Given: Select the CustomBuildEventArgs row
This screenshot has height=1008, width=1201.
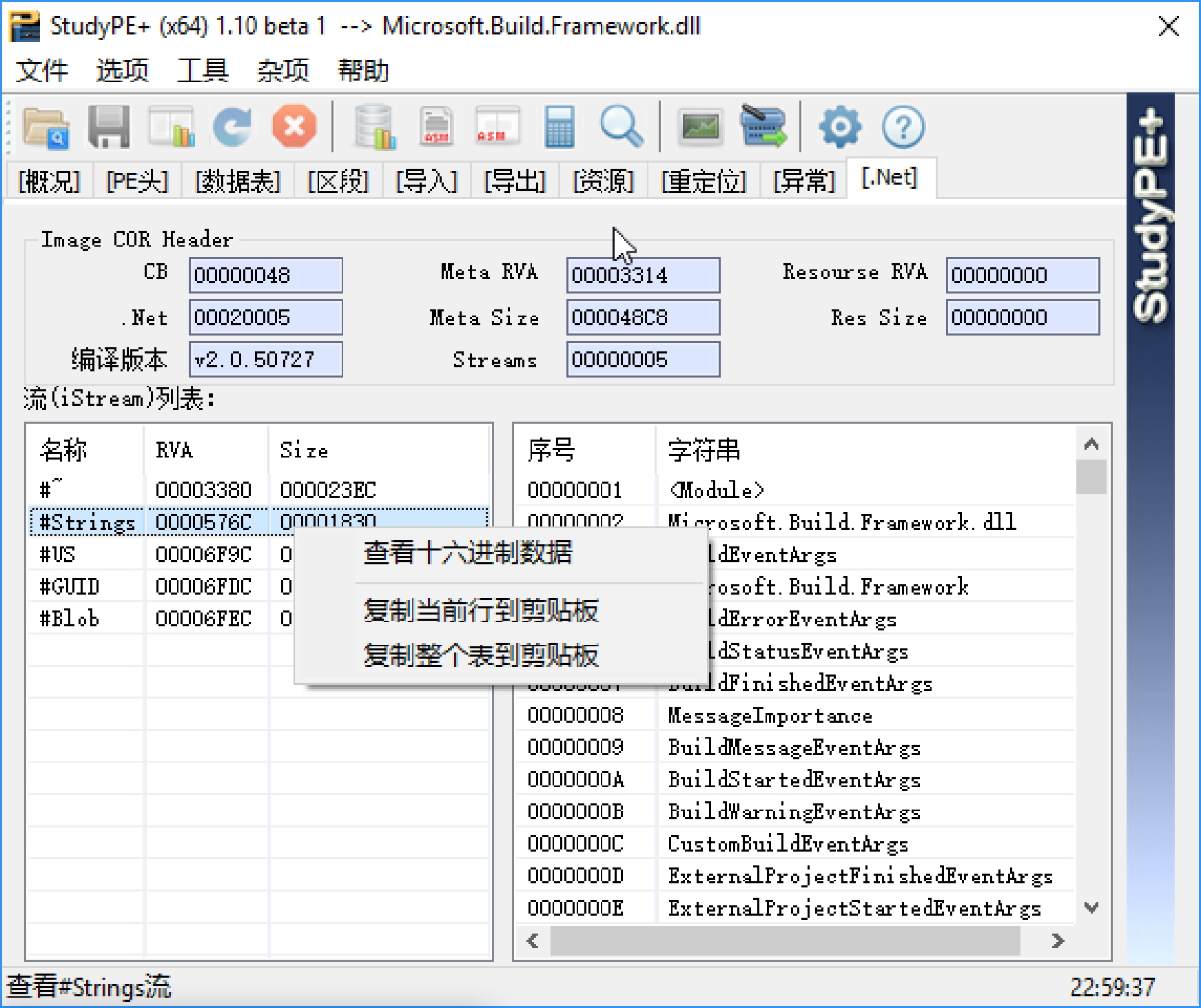Looking at the screenshot, I should point(795,843).
